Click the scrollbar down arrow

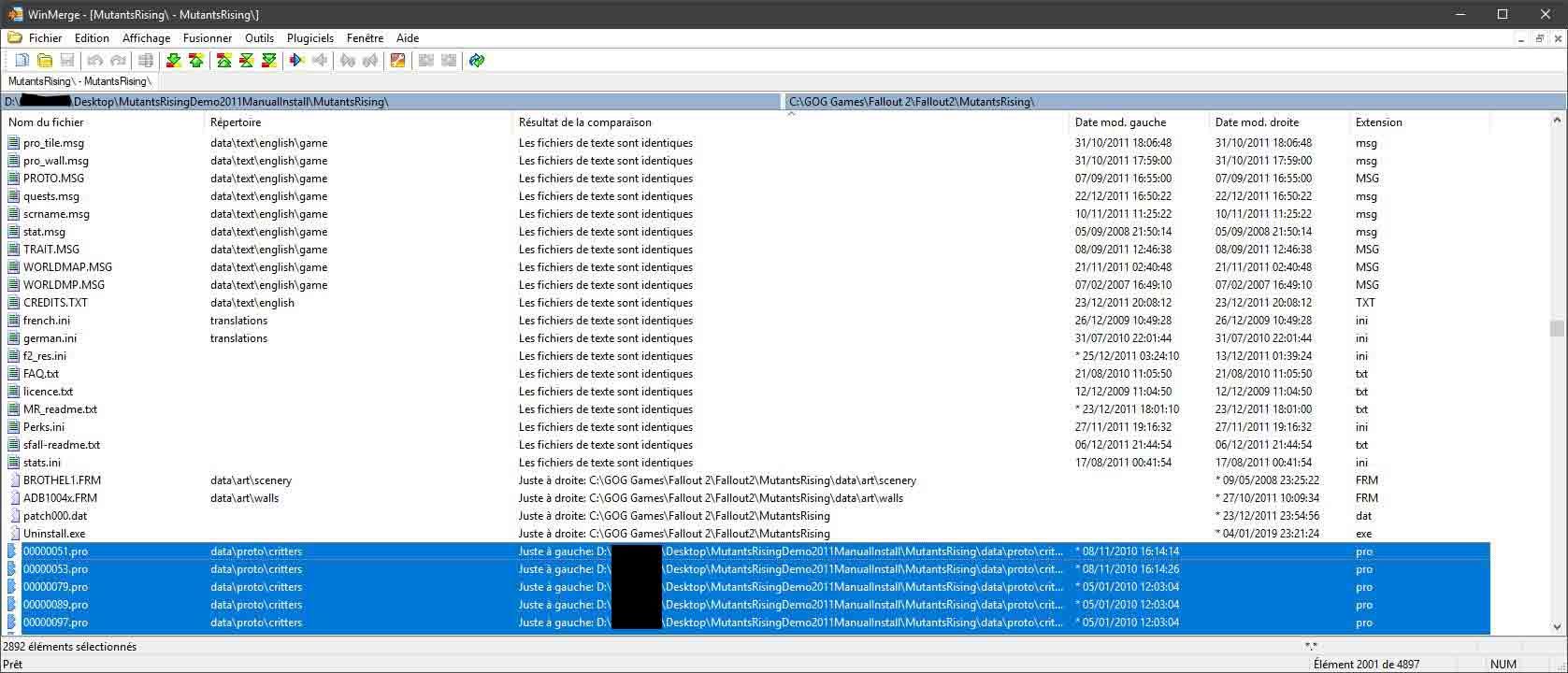click(1557, 627)
